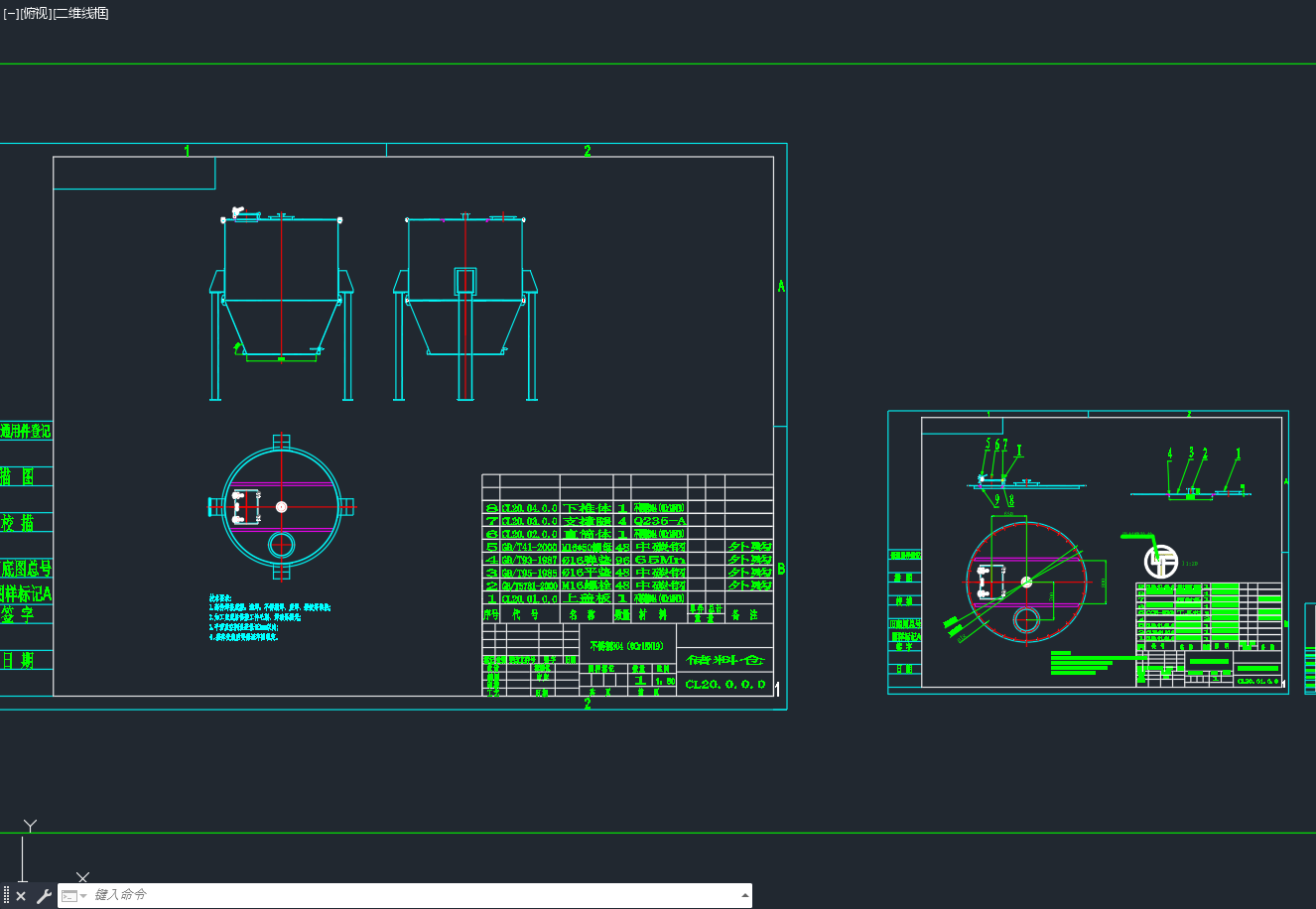Open the [-] viewport controls menu
The height and width of the screenshot is (909, 1316).
11,13
